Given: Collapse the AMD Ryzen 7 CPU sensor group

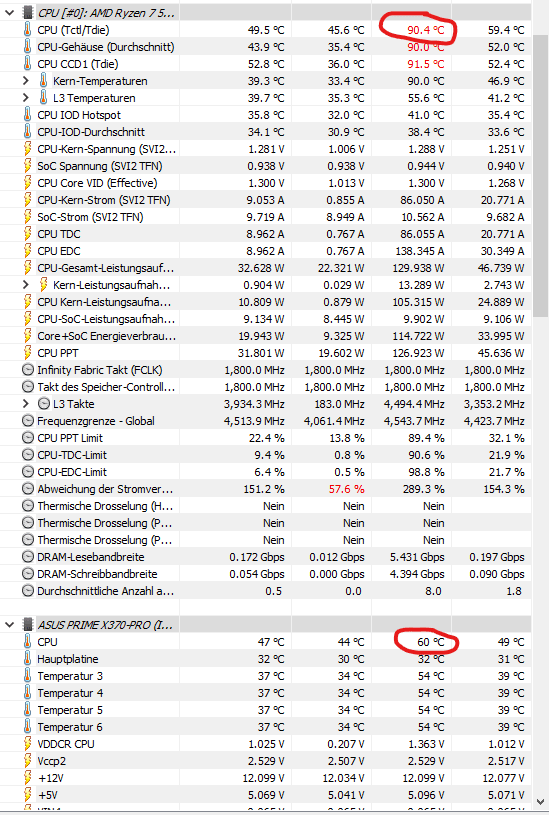Looking at the screenshot, I should coord(10,13).
